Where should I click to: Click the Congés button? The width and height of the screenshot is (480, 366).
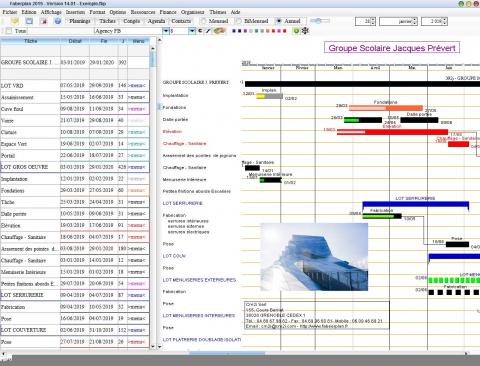pyautogui.click(x=132, y=21)
